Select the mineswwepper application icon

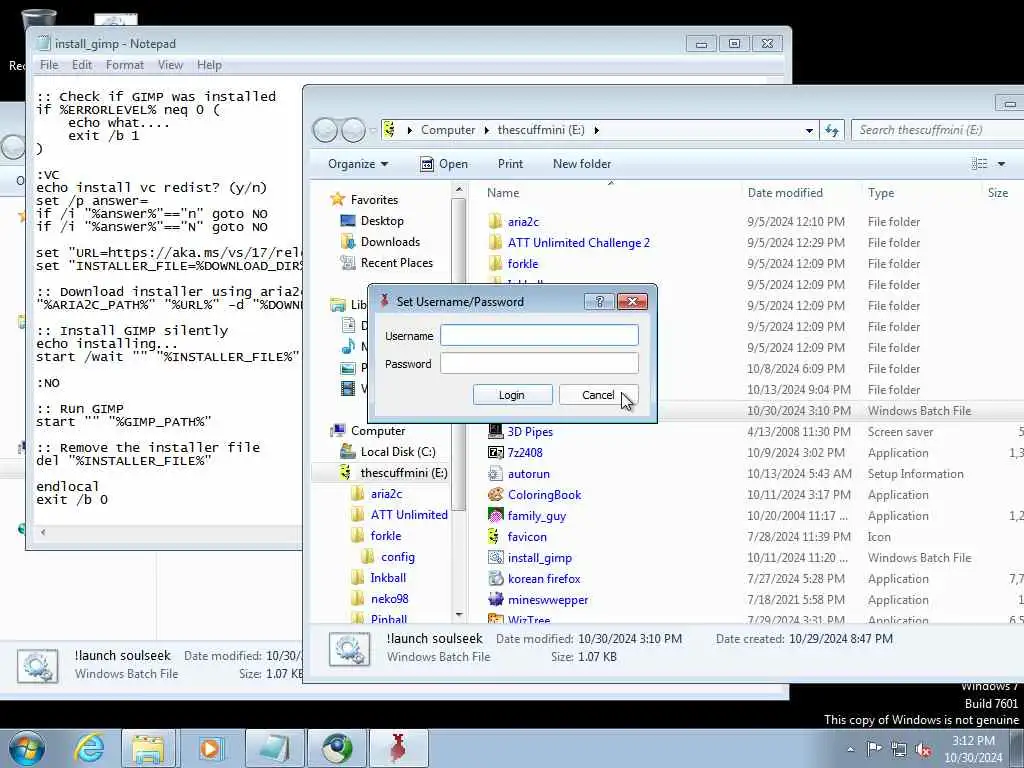(495, 600)
